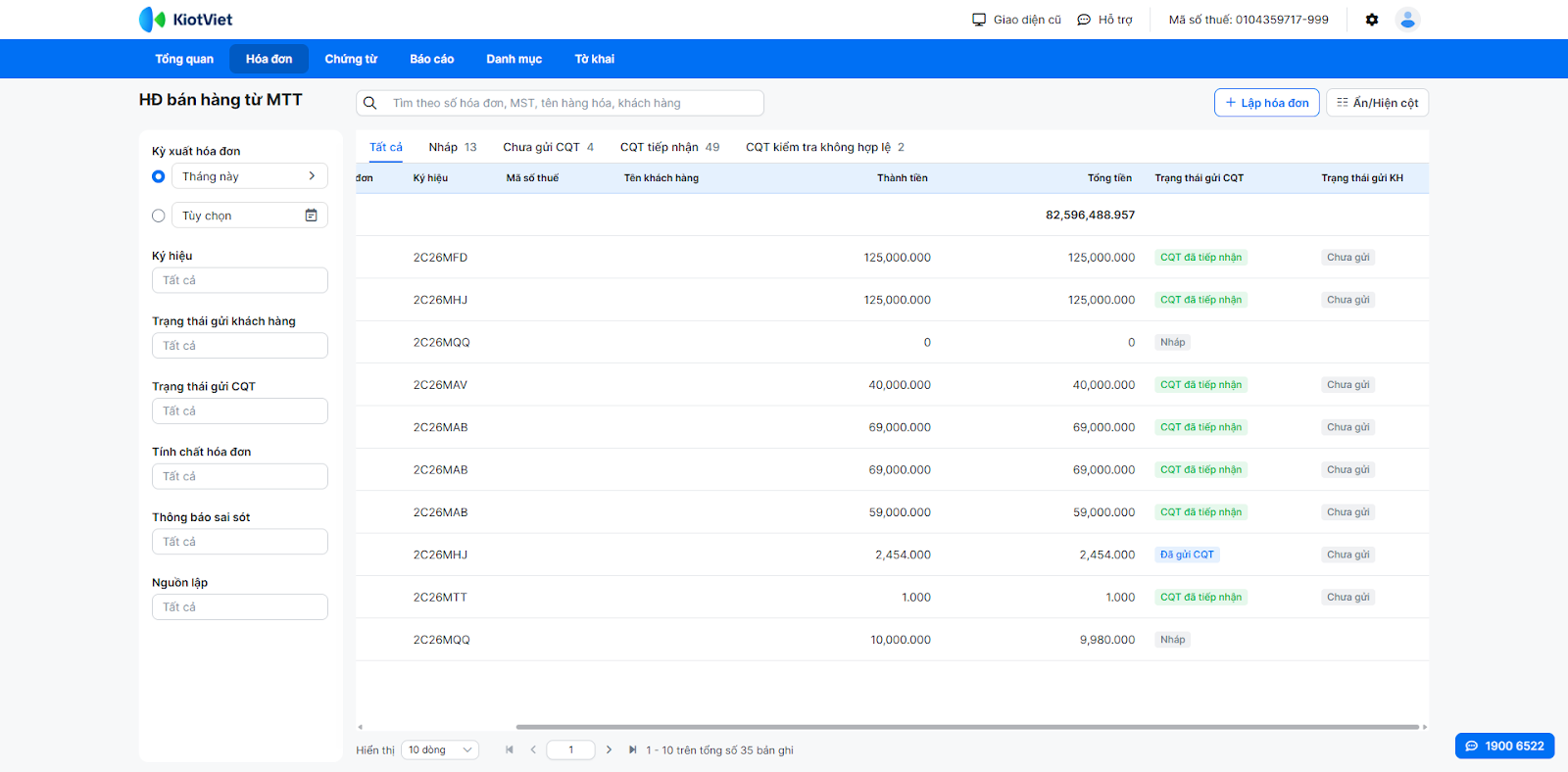Image resolution: width=1568 pixels, height=772 pixels.
Task: Go to the last page icon
Action: (x=633, y=749)
